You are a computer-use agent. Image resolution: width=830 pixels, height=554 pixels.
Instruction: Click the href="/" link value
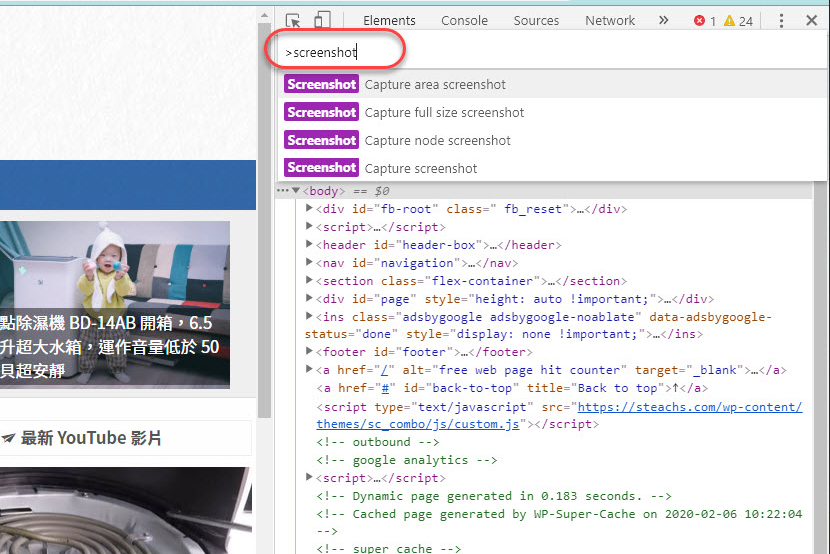tap(385, 370)
